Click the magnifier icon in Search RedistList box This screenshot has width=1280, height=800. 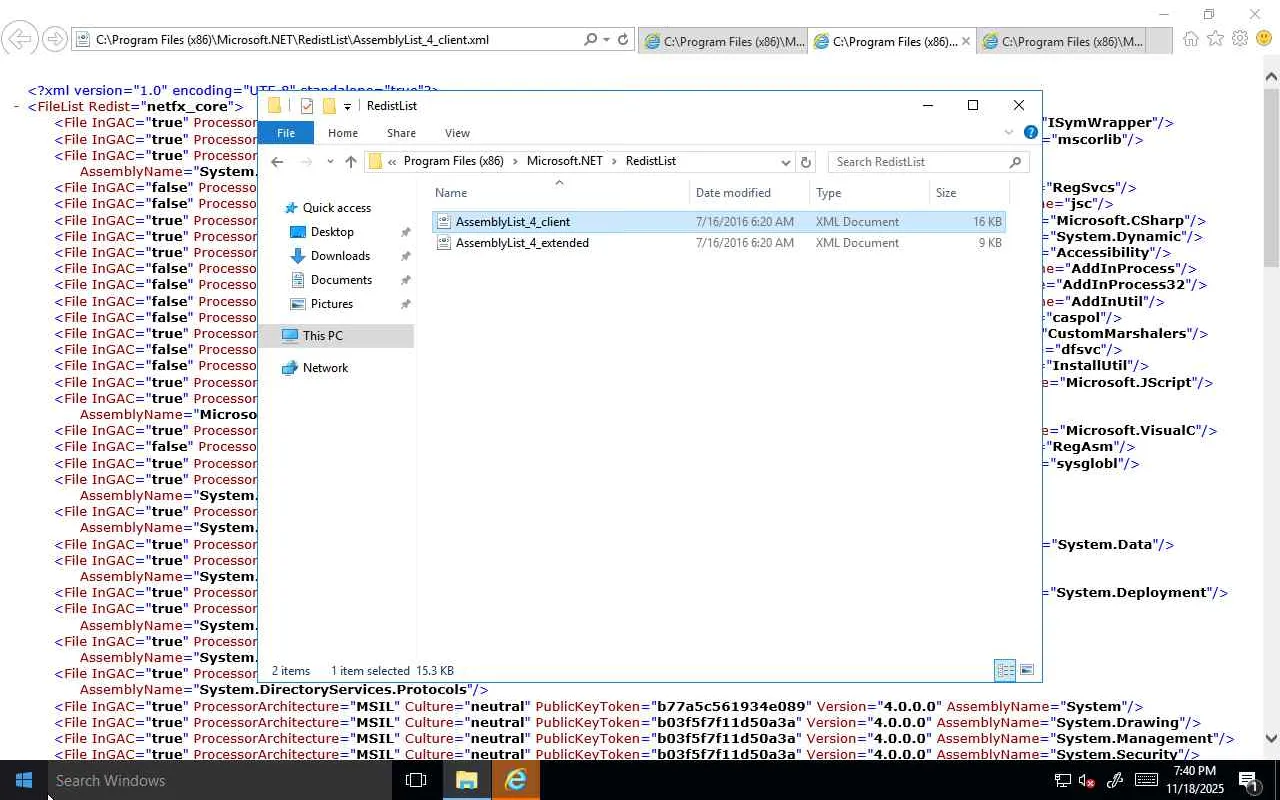(x=1015, y=162)
